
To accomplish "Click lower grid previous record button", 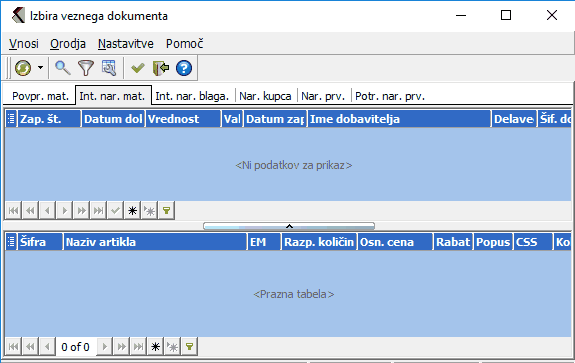I will click(x=47, y=346).
